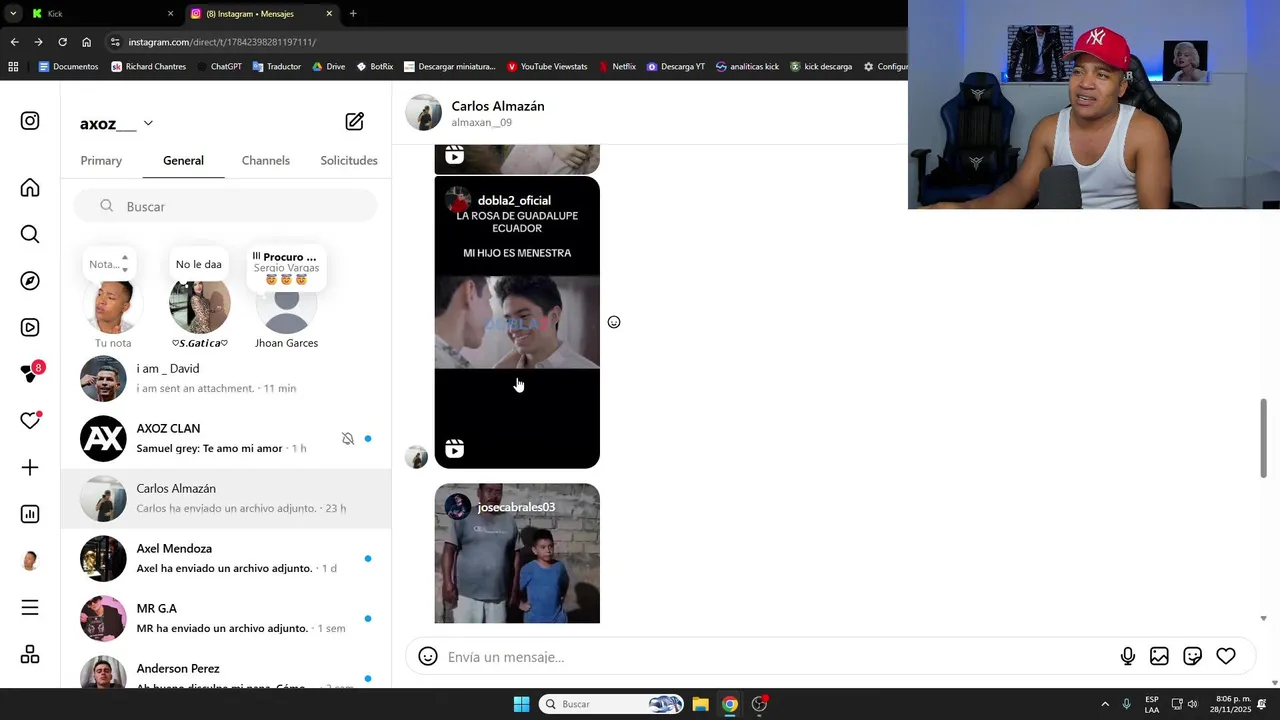Open the Axel Mendoza conversation

pyautogui.click(x=226, y=558)
